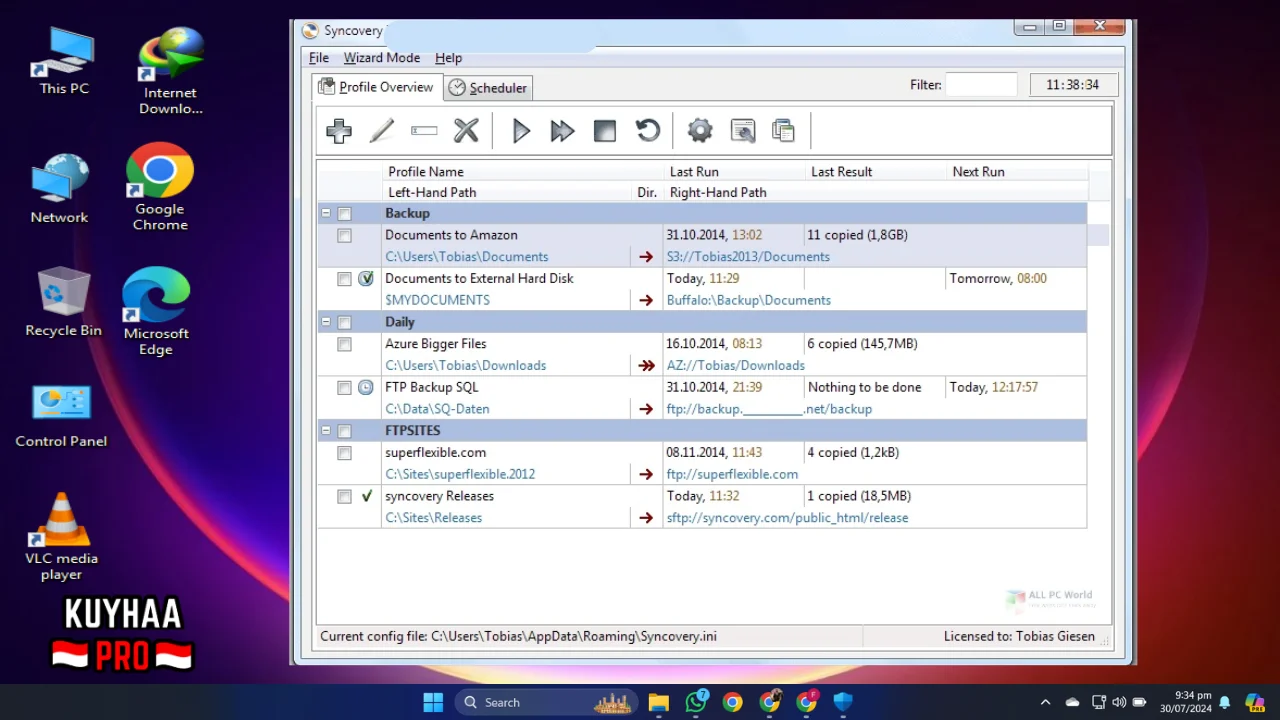Tick the Daily group checkbox
1280x720 pixels.
[x=345, y=323]
